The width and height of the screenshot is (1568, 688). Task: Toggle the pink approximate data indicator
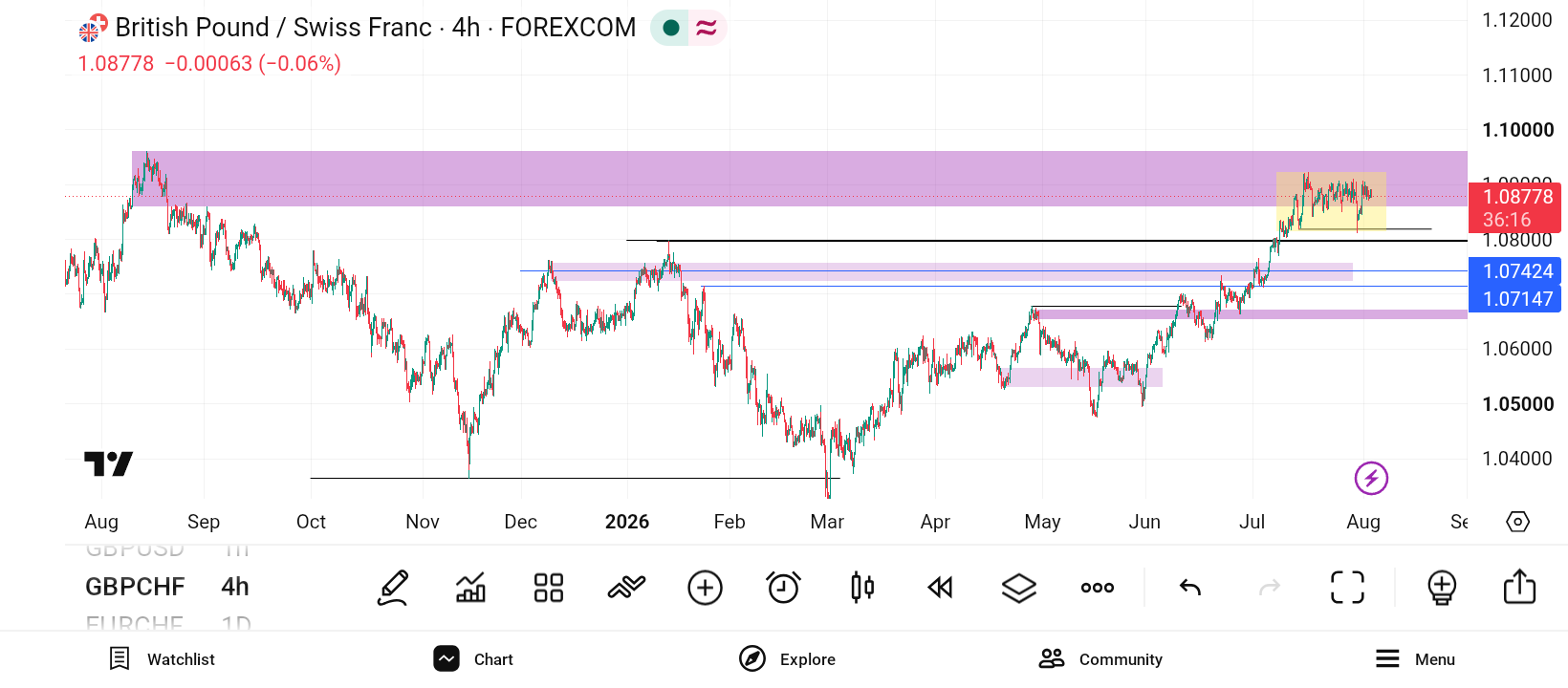[707, 28]
